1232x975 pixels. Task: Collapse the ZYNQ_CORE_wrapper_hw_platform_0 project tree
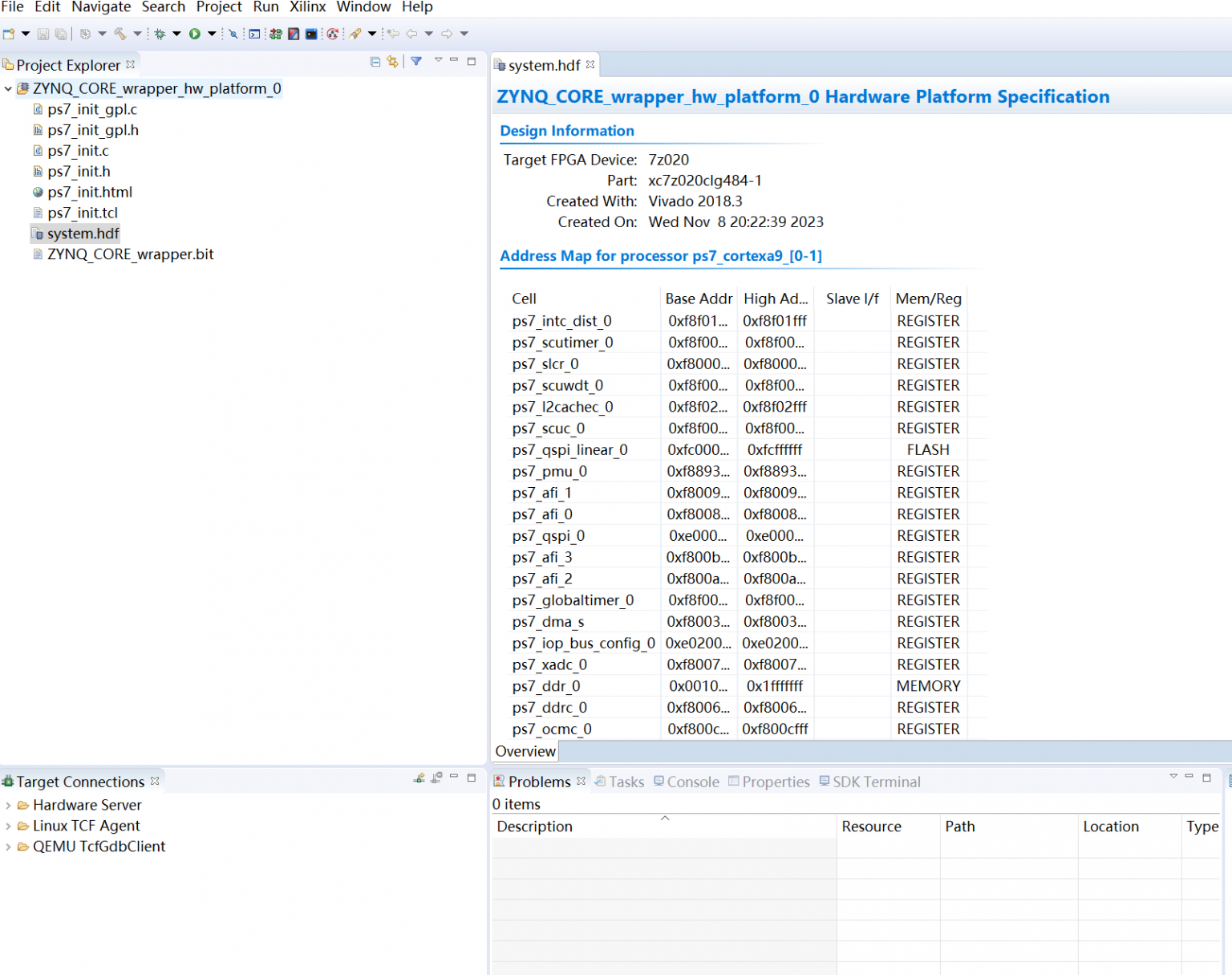pos(8,89)
